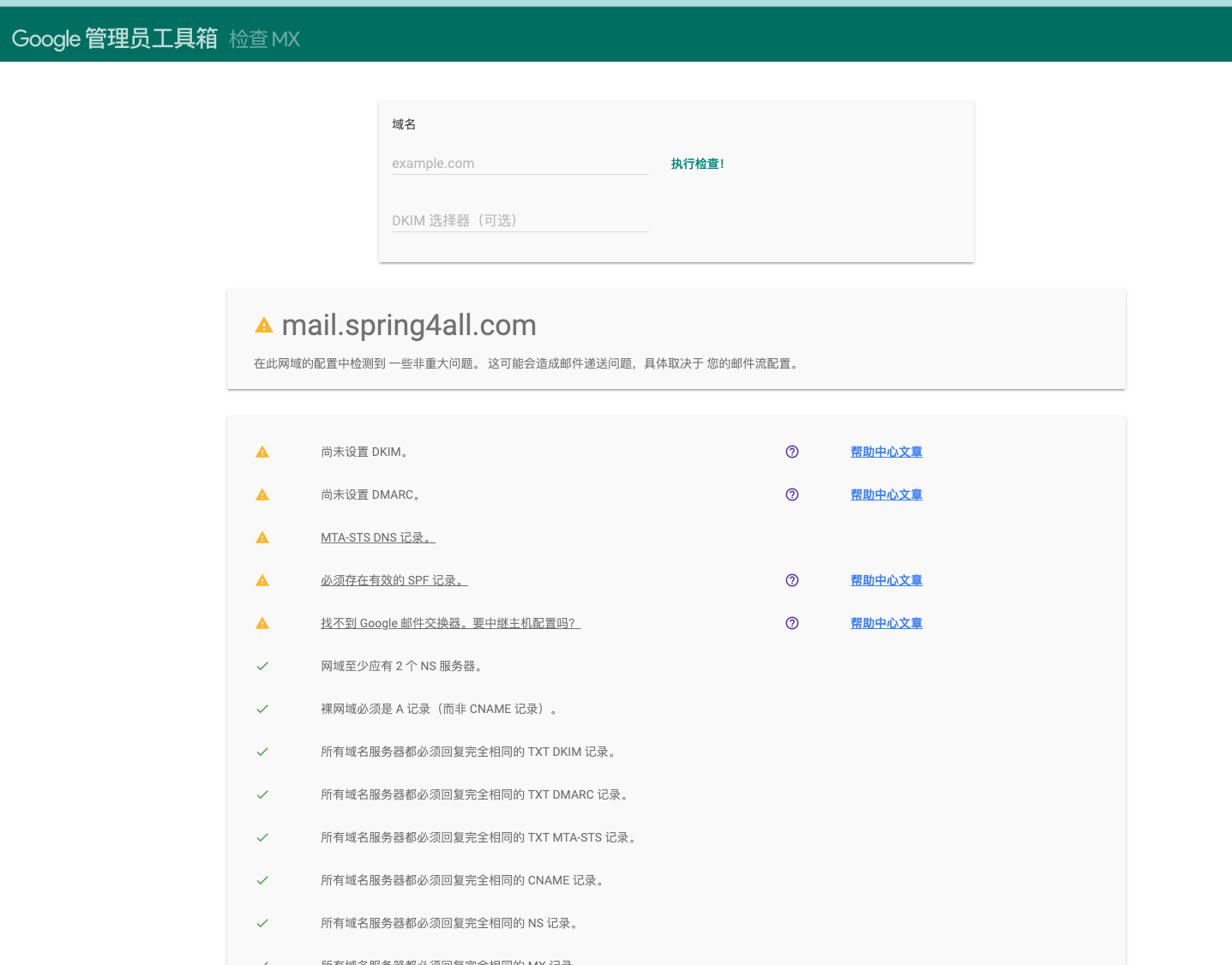Click checkmark icon for 2 个 NS 服务器 row
Viewport: 1232px width, 965px height.
tap(262, 666)
